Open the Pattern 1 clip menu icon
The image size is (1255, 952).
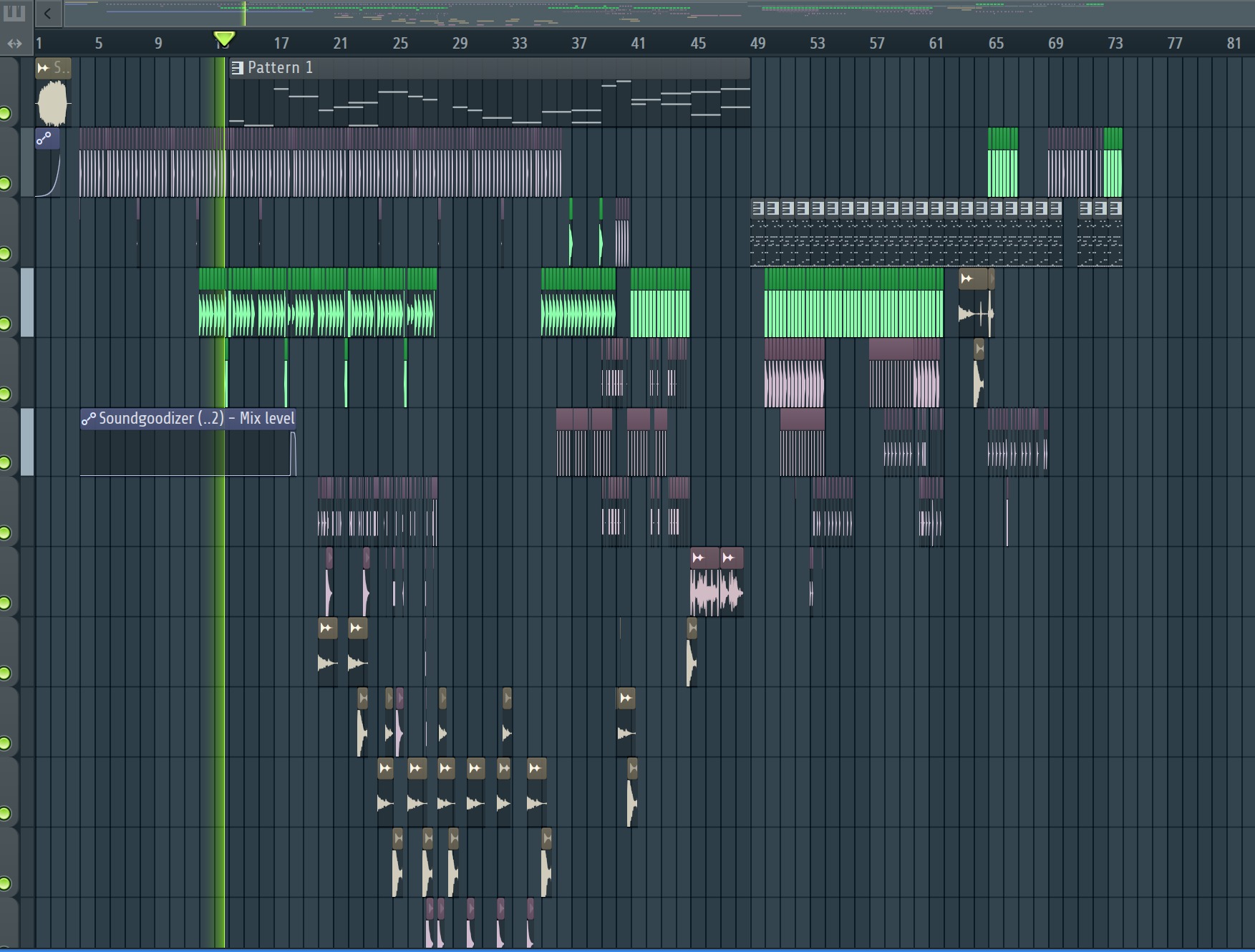[238, 68]
